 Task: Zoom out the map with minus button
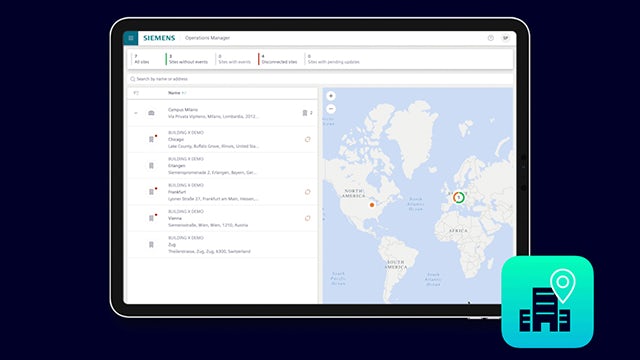tap(331, 109)
